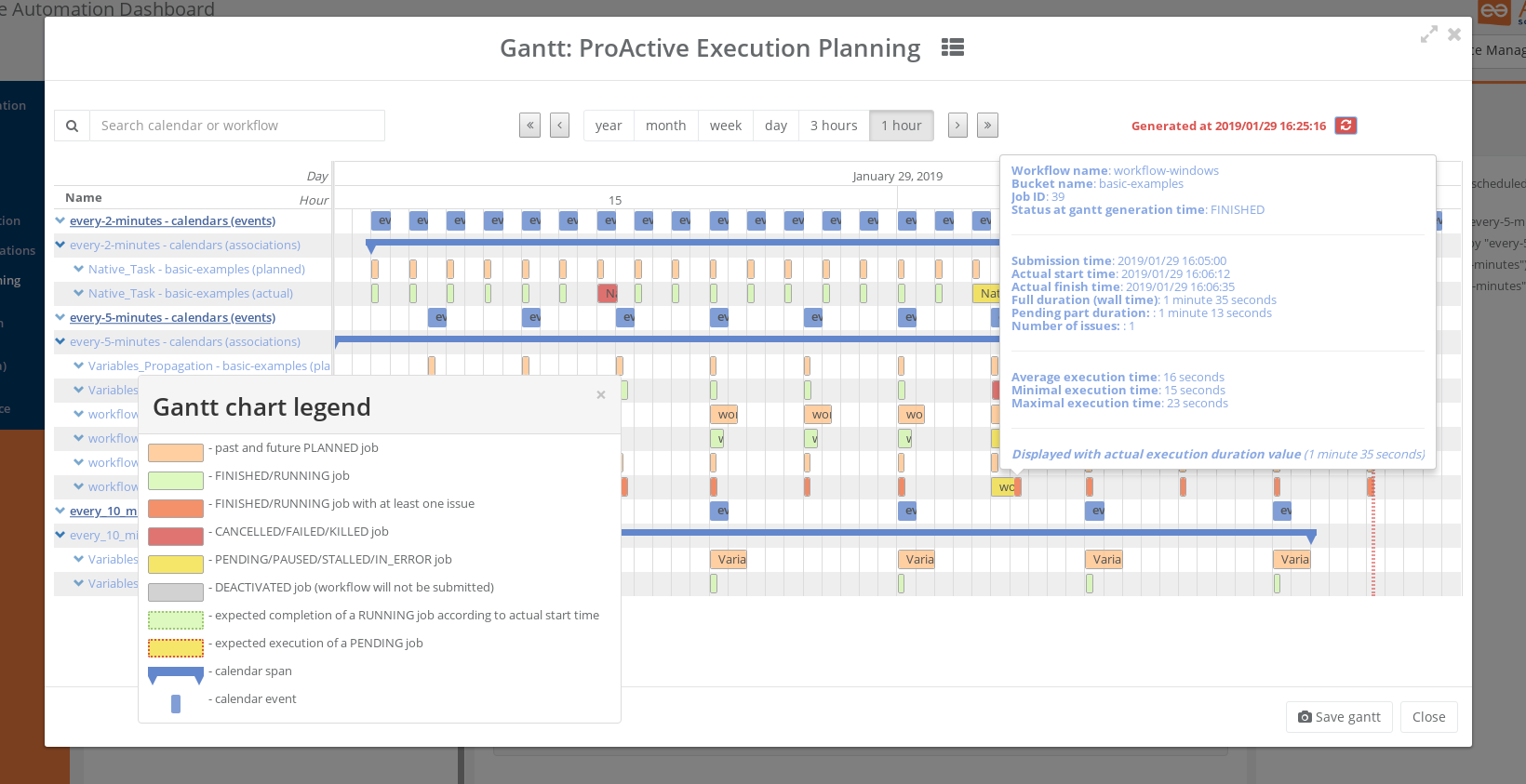Screen dimensions: 1526x784
Task: Click the yellow pending 'Nat' task bar
Action: point(985,293)
